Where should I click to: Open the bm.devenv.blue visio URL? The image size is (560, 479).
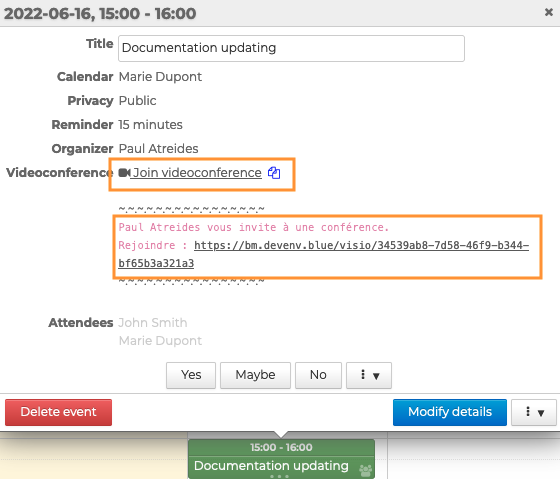(323, 254)
